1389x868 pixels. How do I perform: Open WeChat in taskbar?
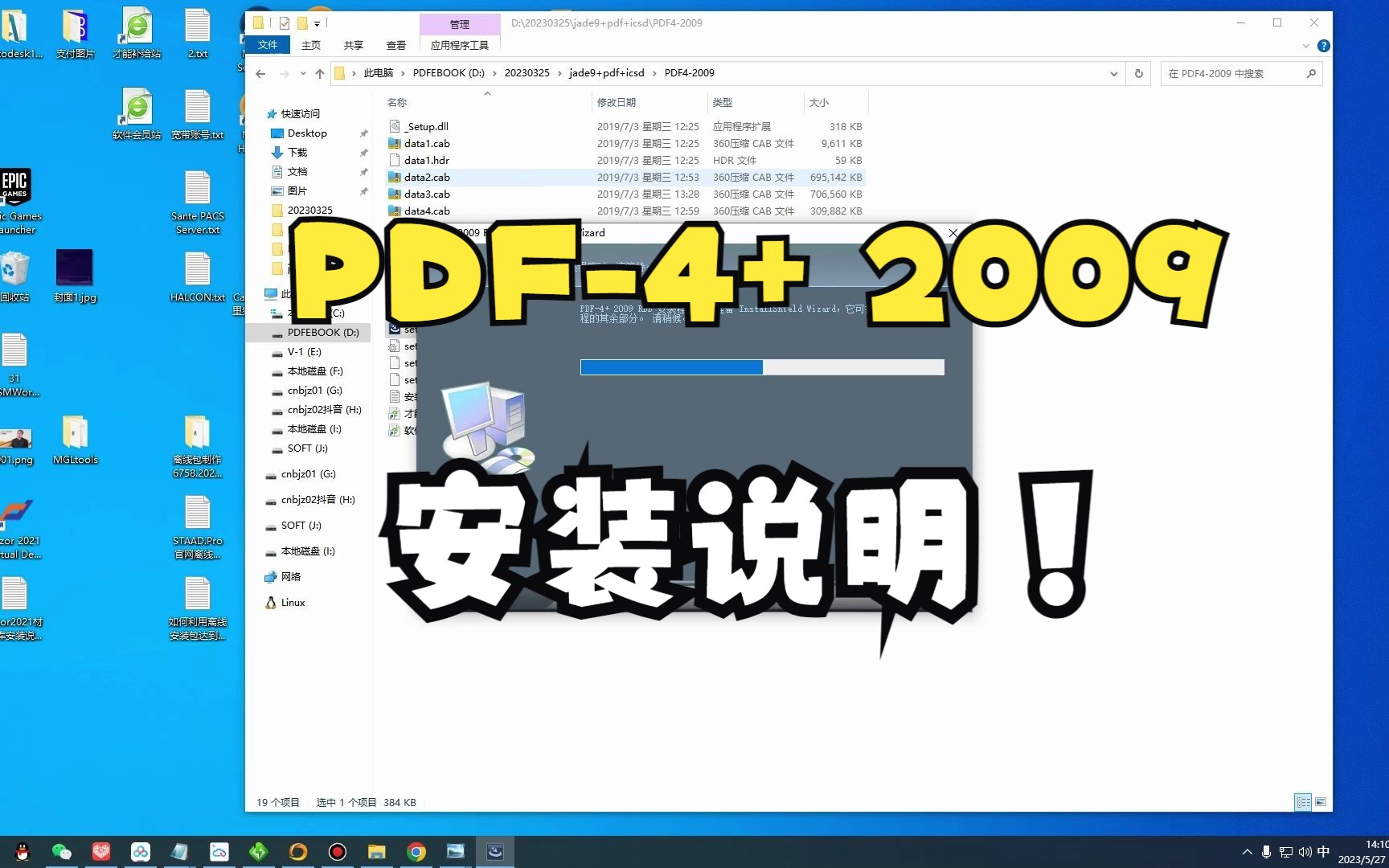point(62,852)
